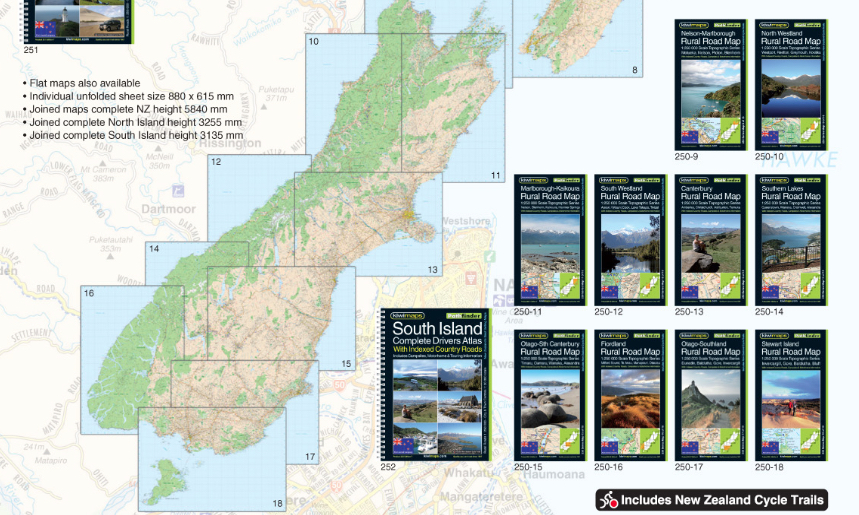Screen dimensions: 859x515
Task: Click the Otago-Sth Canterbury Rural Road Map cover
Action: tap(550, 395)
